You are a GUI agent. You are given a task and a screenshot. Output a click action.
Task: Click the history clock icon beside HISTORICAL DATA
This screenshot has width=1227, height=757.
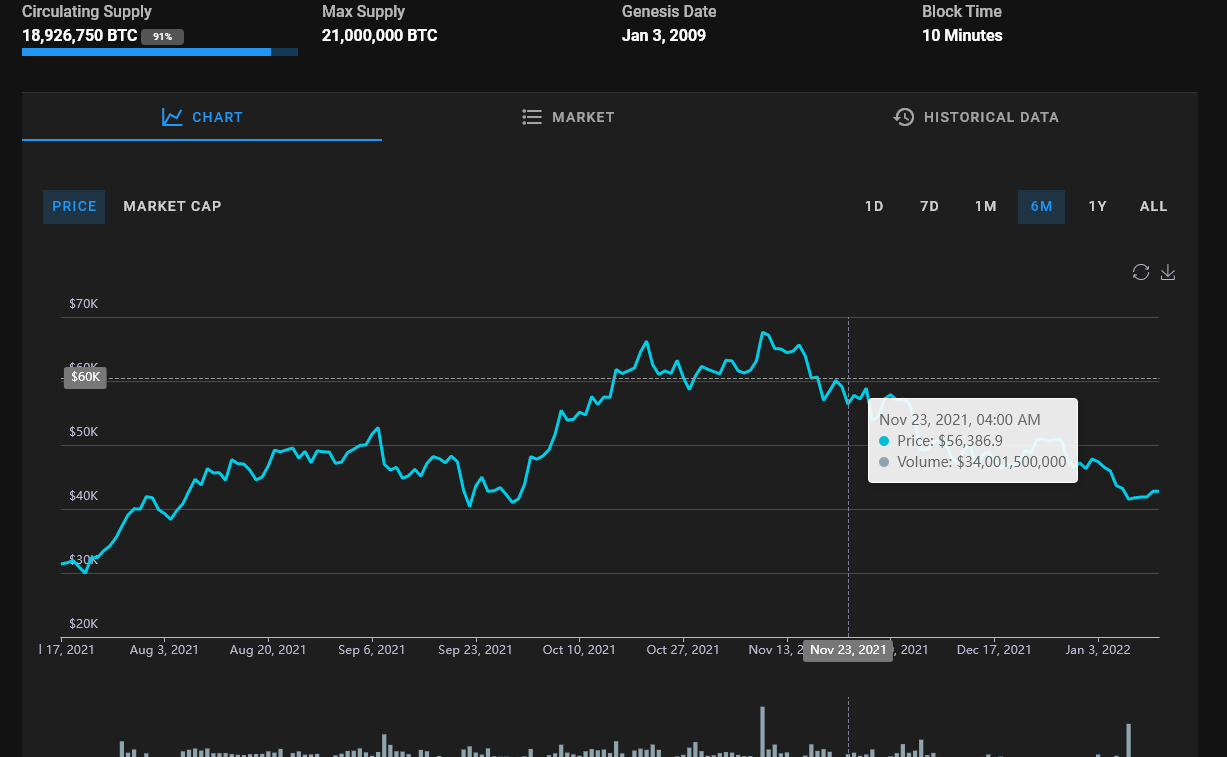coord(903,117)
